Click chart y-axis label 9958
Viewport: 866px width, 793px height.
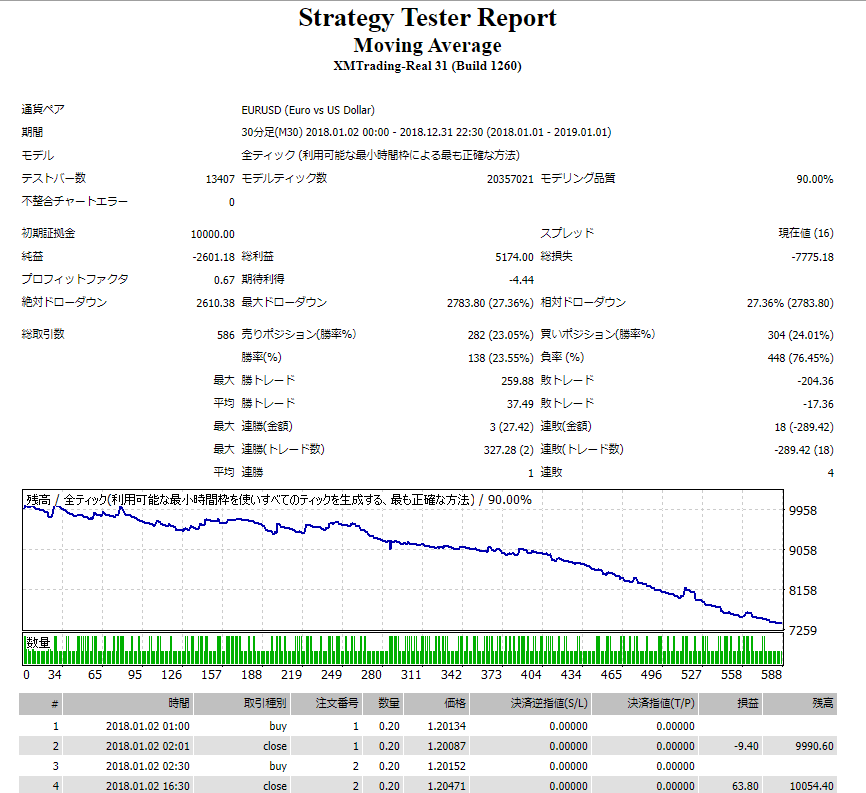pos(802,511)
